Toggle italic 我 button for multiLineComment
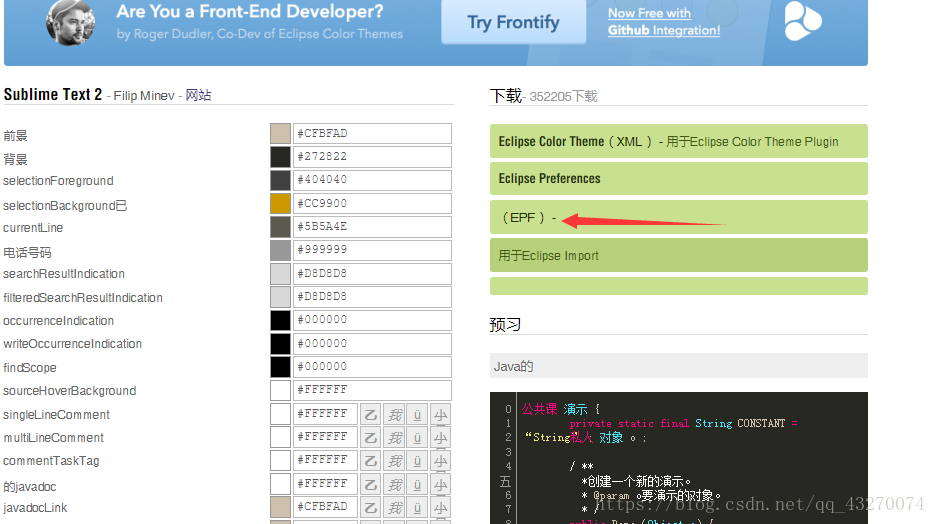936x524 pixels. (x=394, y=437)
